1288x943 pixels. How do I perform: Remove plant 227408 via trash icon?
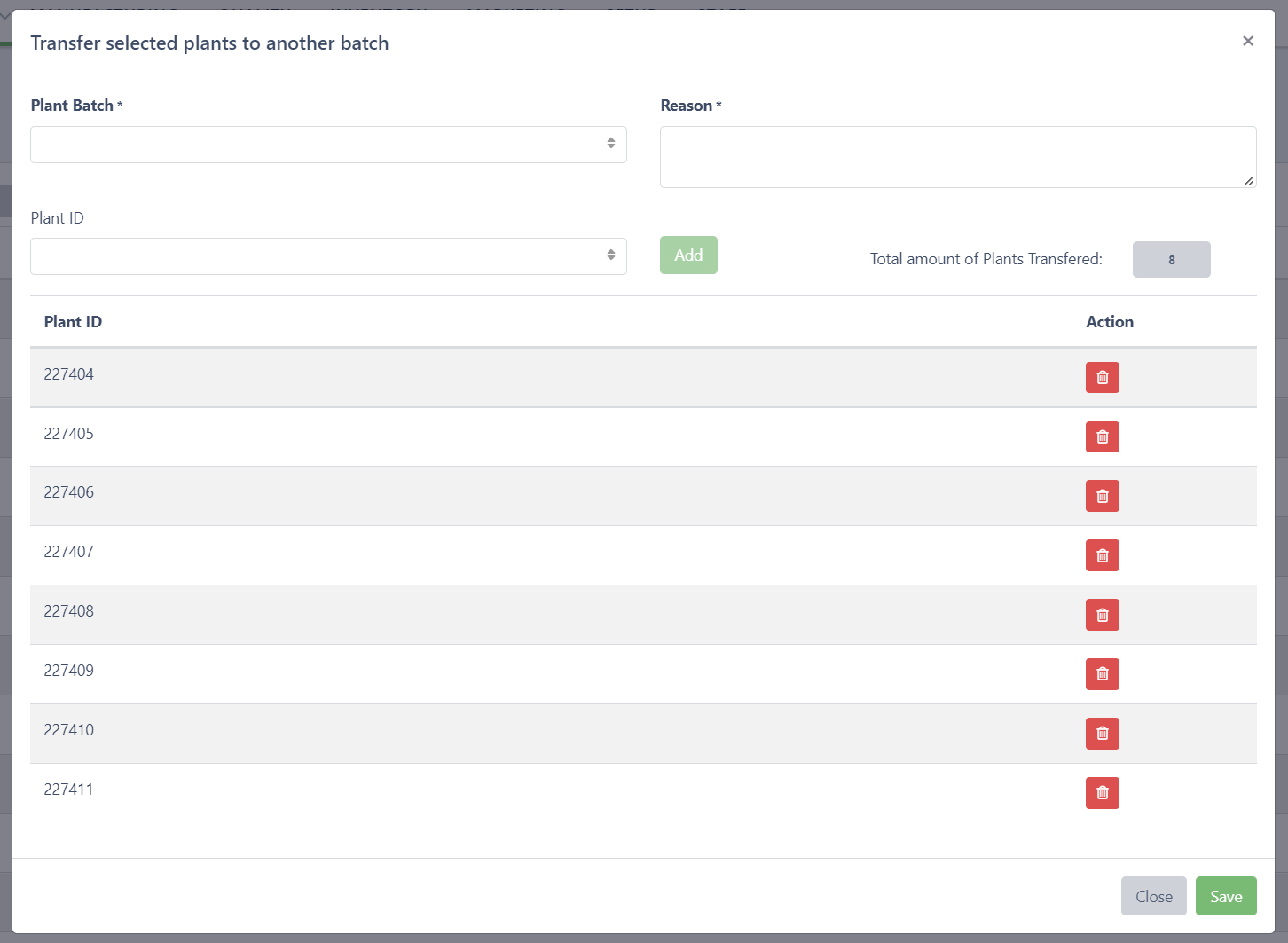click(x=1102, y=615)
